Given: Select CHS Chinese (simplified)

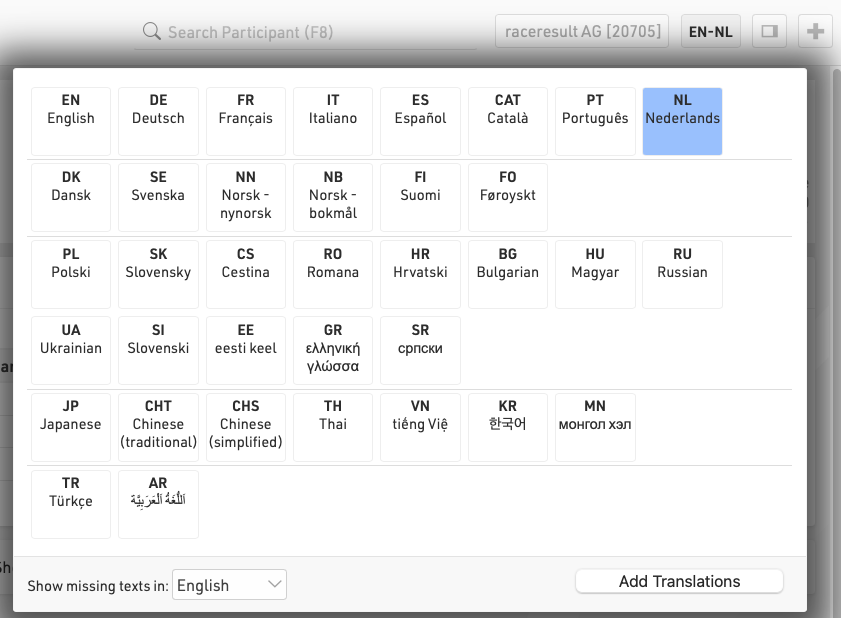Looking at the screenshot, I should [x=246, y=427].
